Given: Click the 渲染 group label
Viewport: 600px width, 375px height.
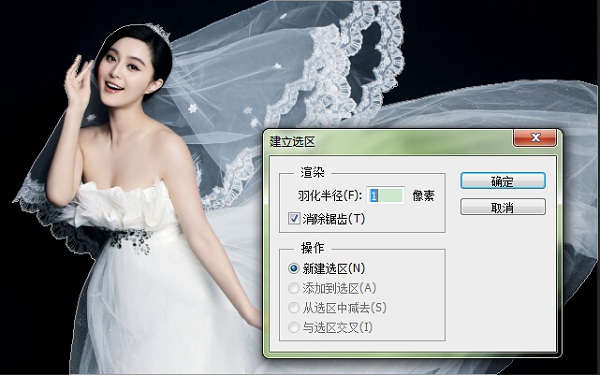Looking at the screenshot, I should click(x=312, y=173).
